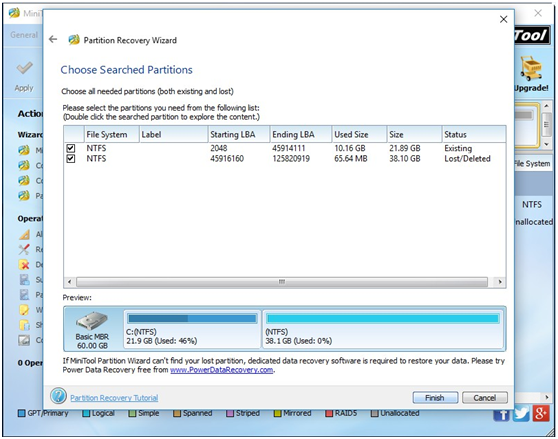Click ending LBA value 45914111
This screenshot has height=439, width=558.
tap(288, 148)
